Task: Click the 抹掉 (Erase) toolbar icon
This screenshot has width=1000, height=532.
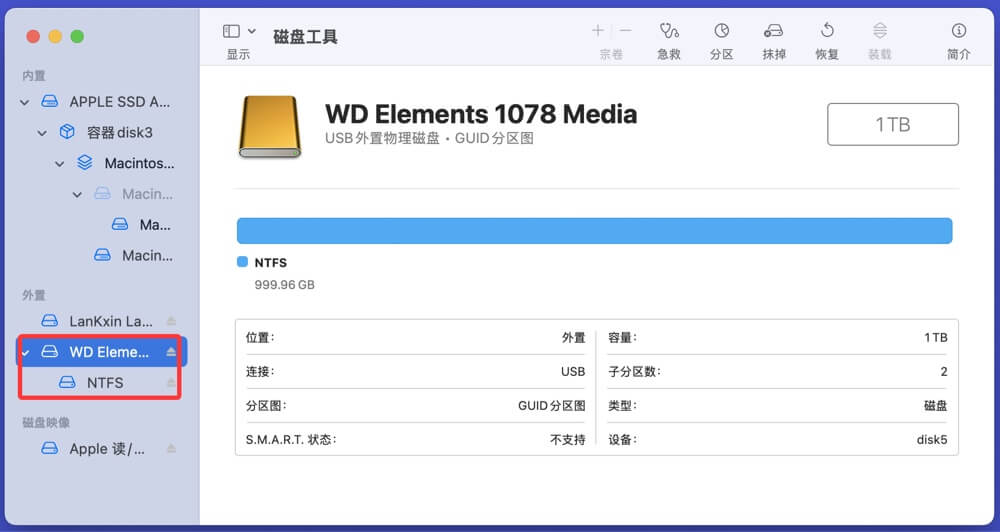Action: click(x=773, y=32)
